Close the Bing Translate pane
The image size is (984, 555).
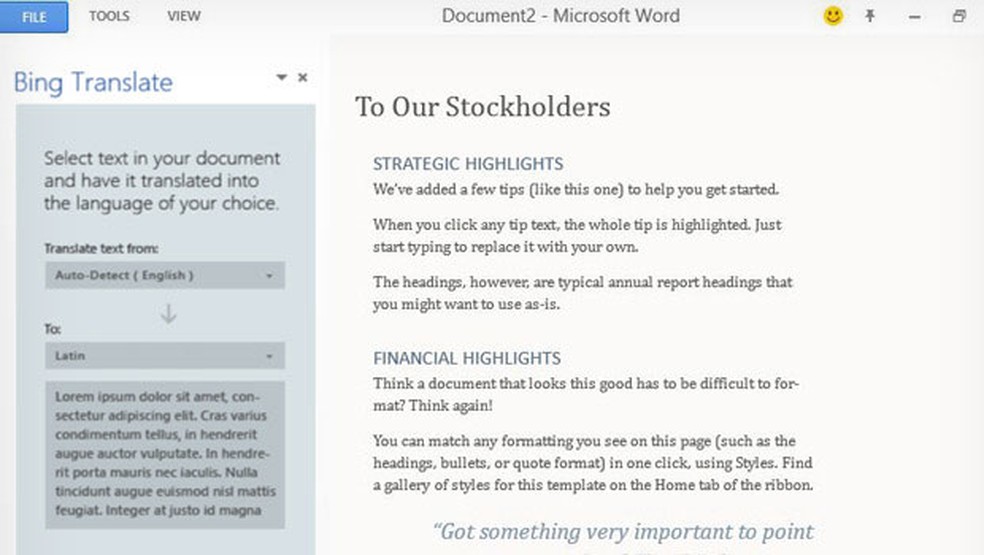303,77
